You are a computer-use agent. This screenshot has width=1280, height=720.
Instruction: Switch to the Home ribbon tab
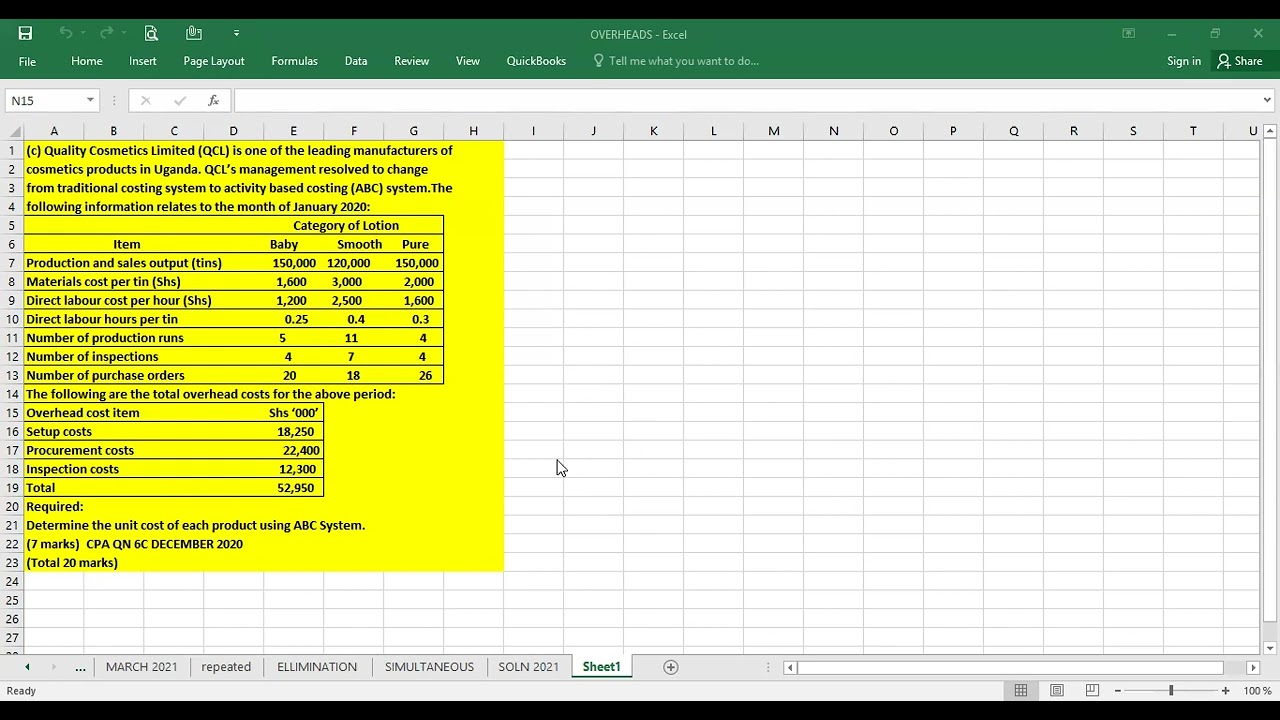(87, 61)
